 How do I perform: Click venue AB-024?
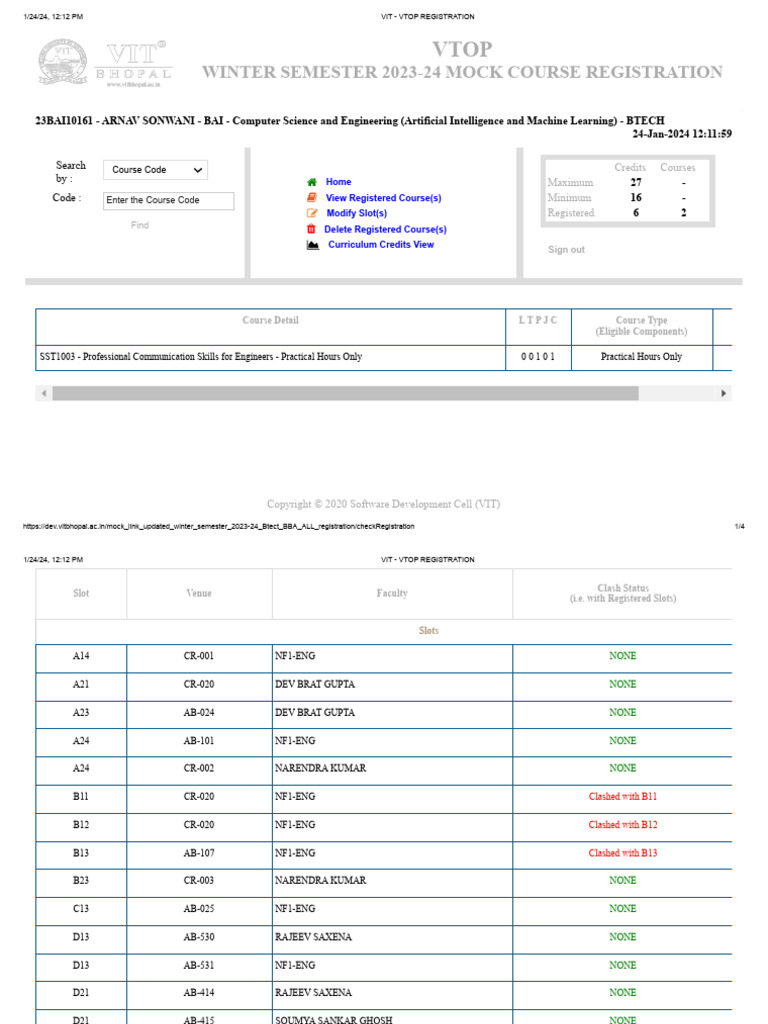[199, 712]
